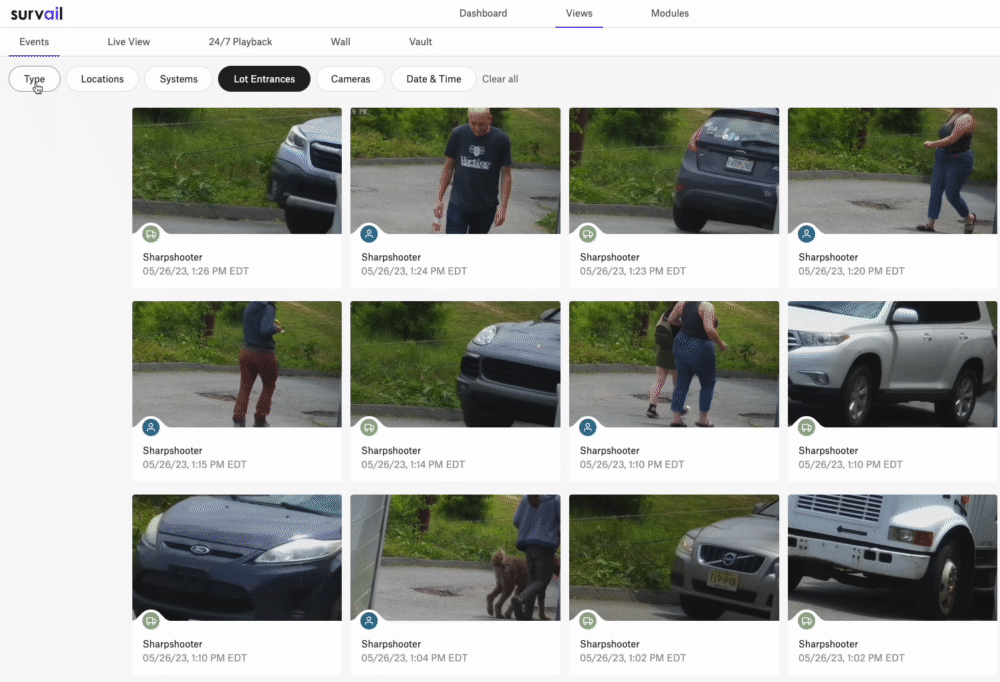Open the Vault tab
Screen dimensions: 1000x682
420,42
